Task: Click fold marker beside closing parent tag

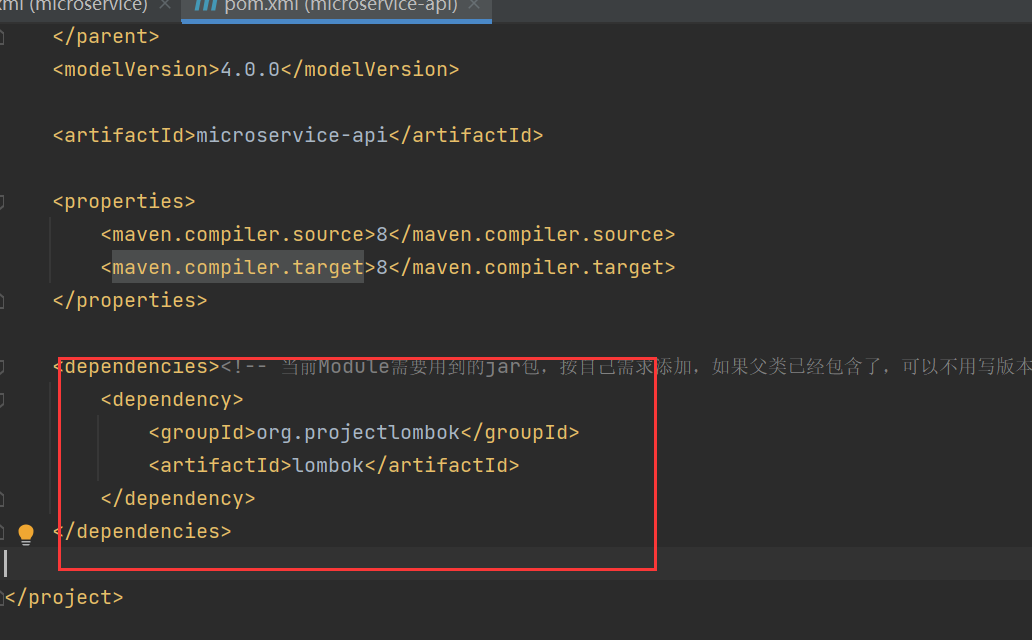Action: tap(2, 37)
